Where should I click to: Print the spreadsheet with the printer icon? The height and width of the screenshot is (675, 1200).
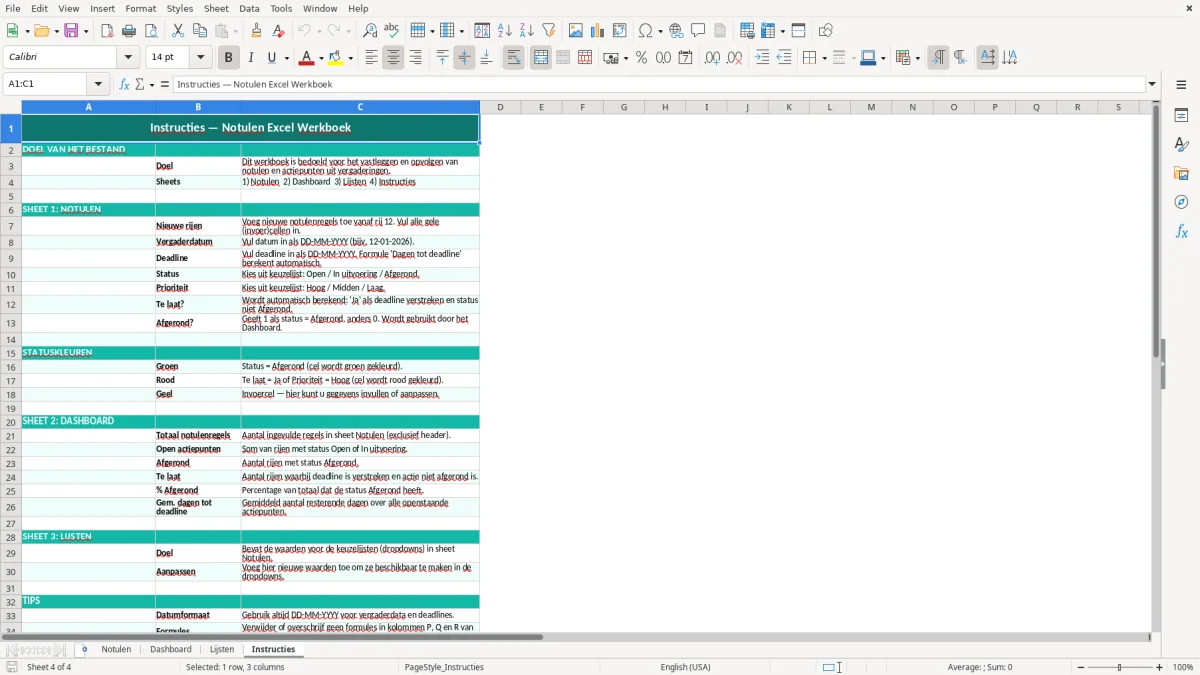pyautogui.click(x=129, y=31)
